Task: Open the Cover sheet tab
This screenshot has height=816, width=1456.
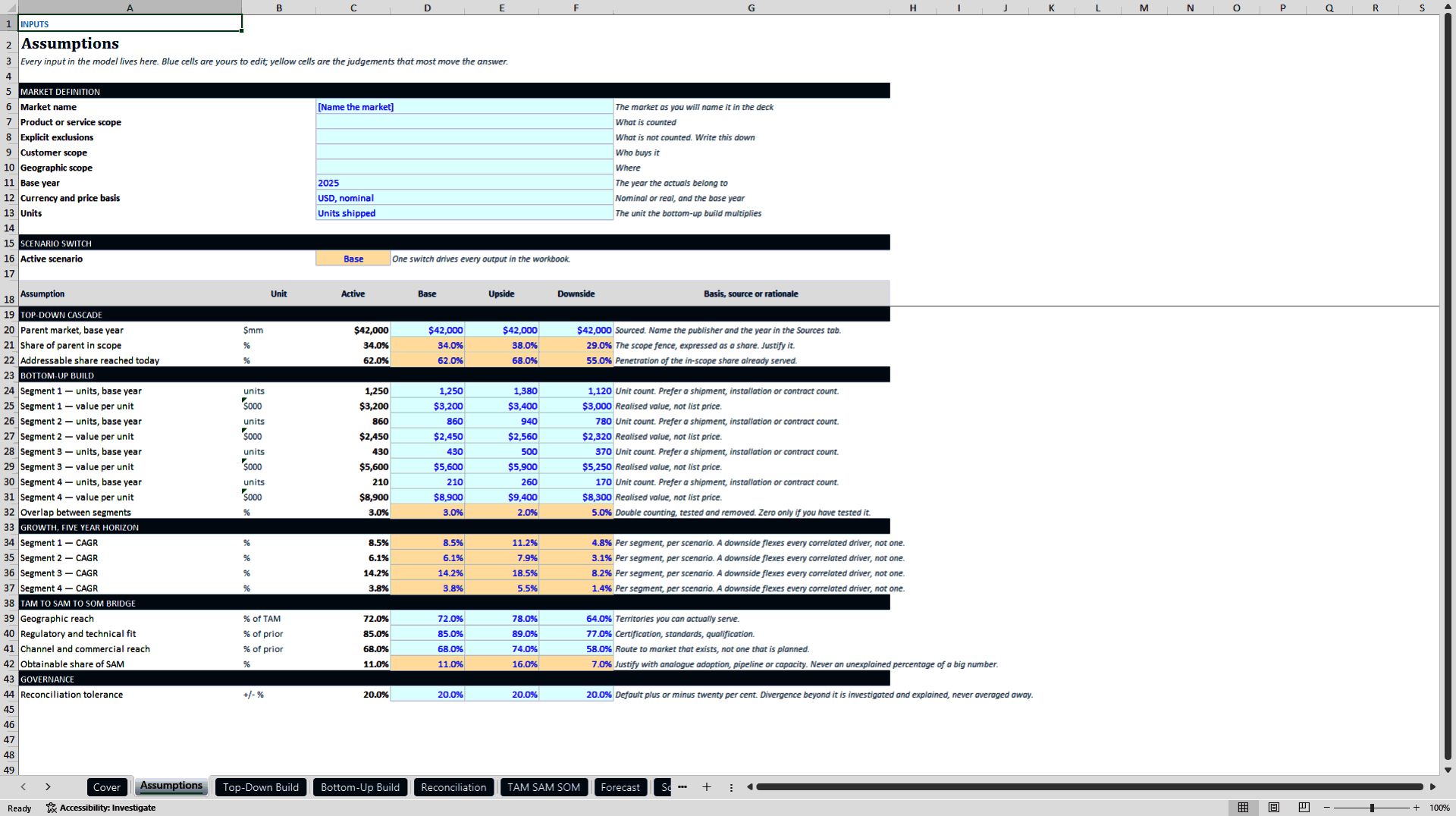Action: [x=107, y=787]
